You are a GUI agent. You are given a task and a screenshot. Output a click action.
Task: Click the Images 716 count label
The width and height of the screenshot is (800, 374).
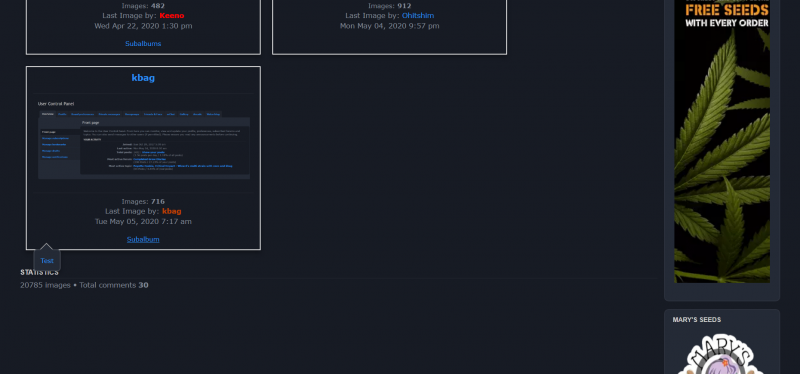tap(143, 202)
